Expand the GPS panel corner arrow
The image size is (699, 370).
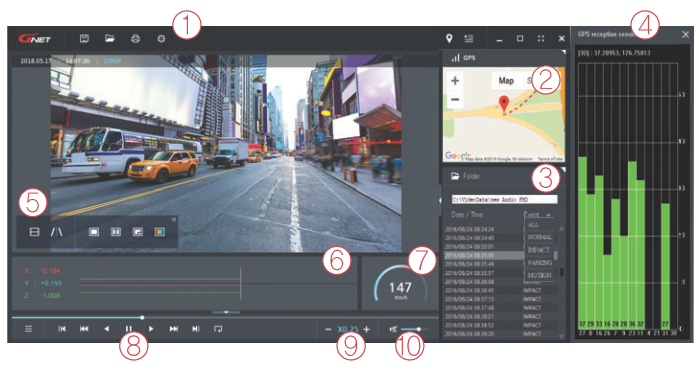click(x=563, y=53)
